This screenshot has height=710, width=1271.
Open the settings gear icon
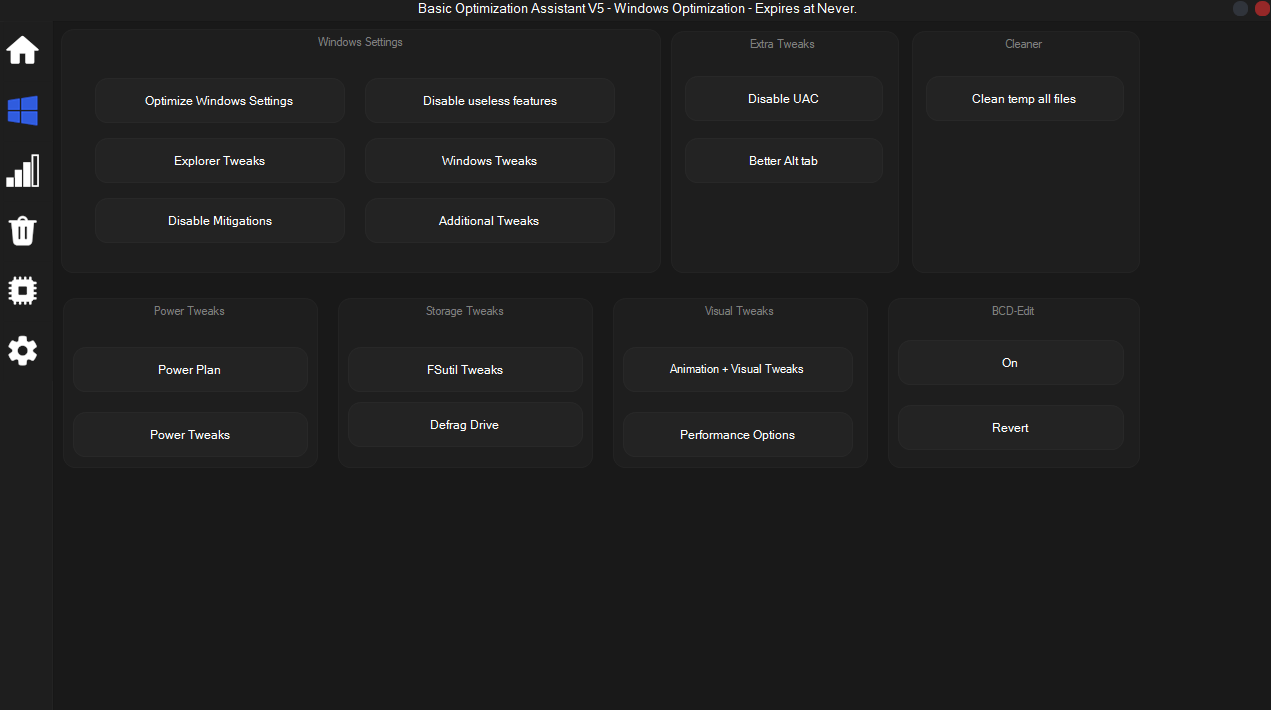22,351
